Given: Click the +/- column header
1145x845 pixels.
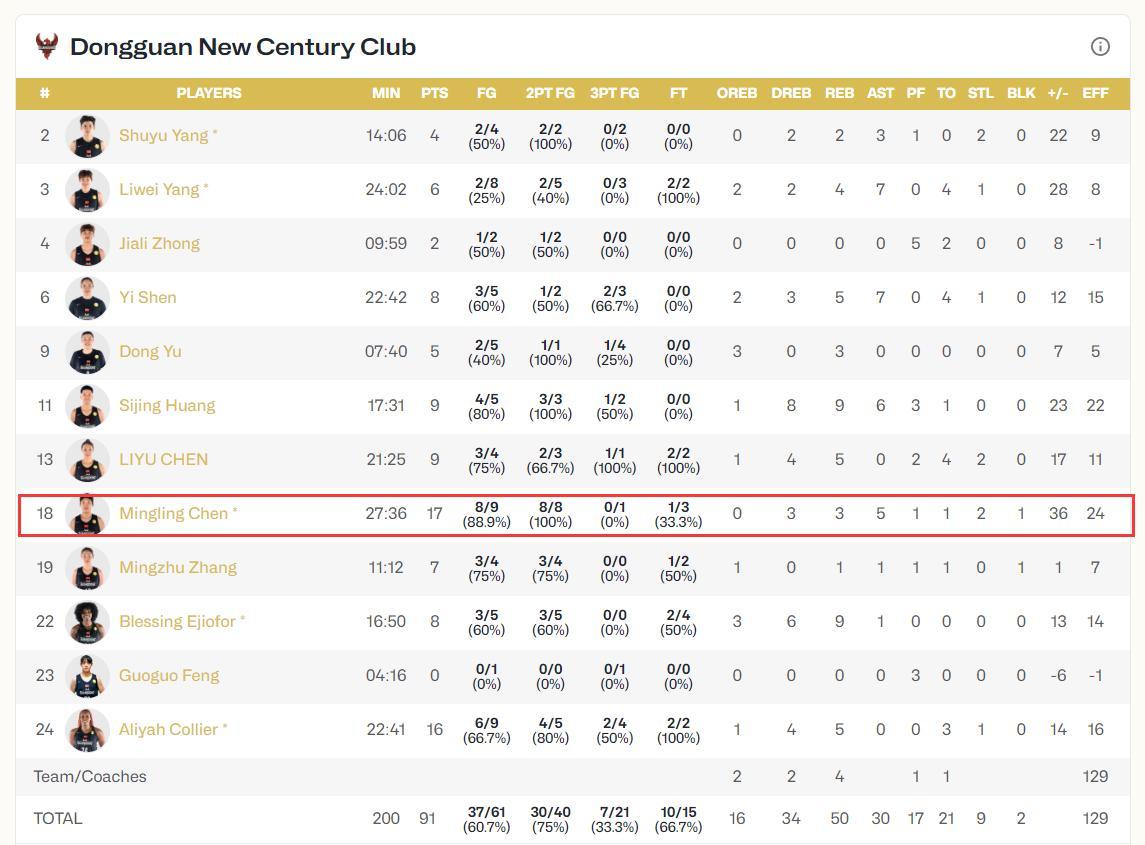Looking at the screenshot, I should pos(1058,93).
